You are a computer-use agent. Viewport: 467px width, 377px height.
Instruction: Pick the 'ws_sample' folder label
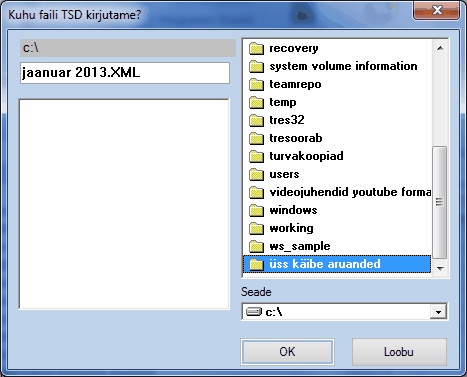300,246
